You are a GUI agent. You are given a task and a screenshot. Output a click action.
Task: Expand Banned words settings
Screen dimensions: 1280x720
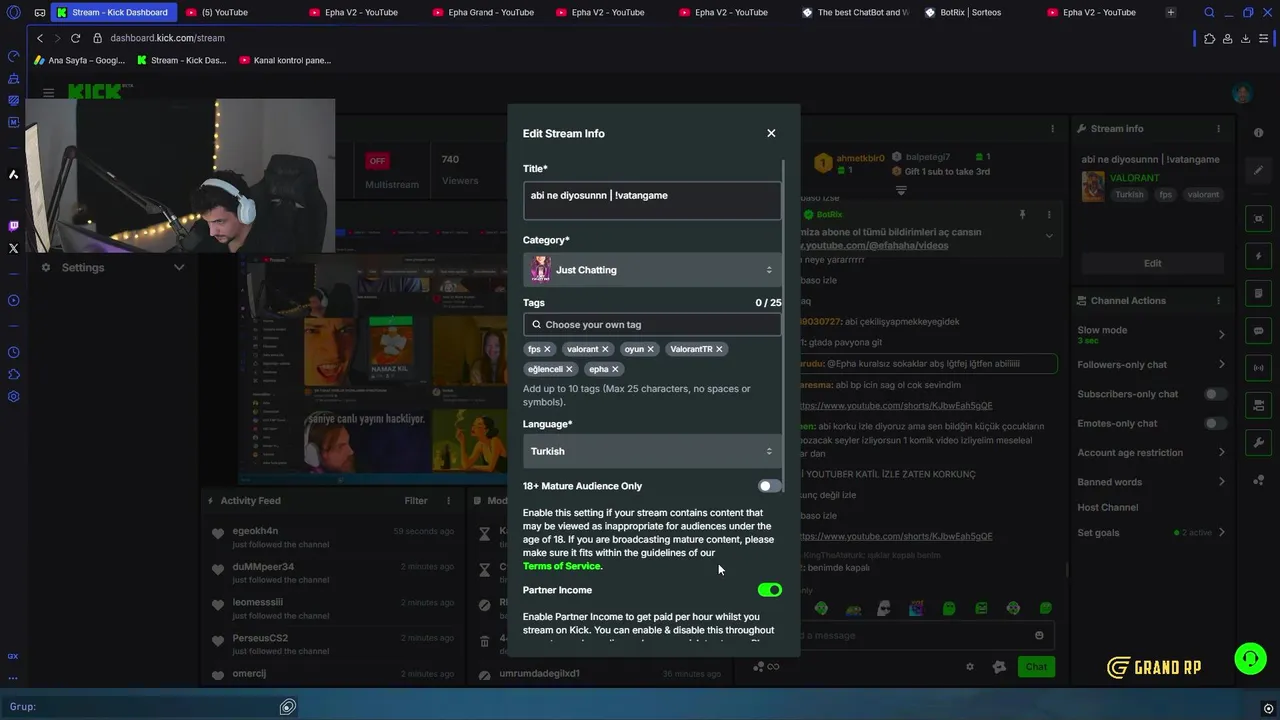1221,482
